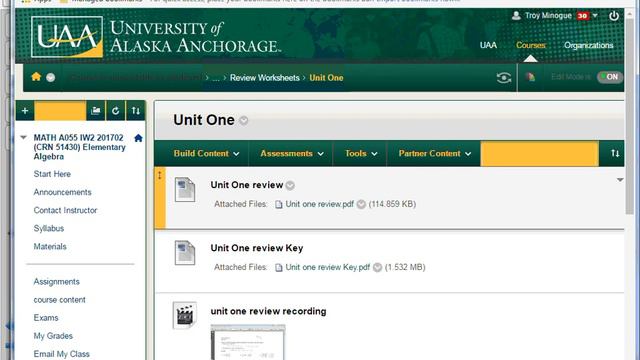The image size is (640, 360).
Task: Open unit one review recording thumbnail
Action: tap(248, 342)
